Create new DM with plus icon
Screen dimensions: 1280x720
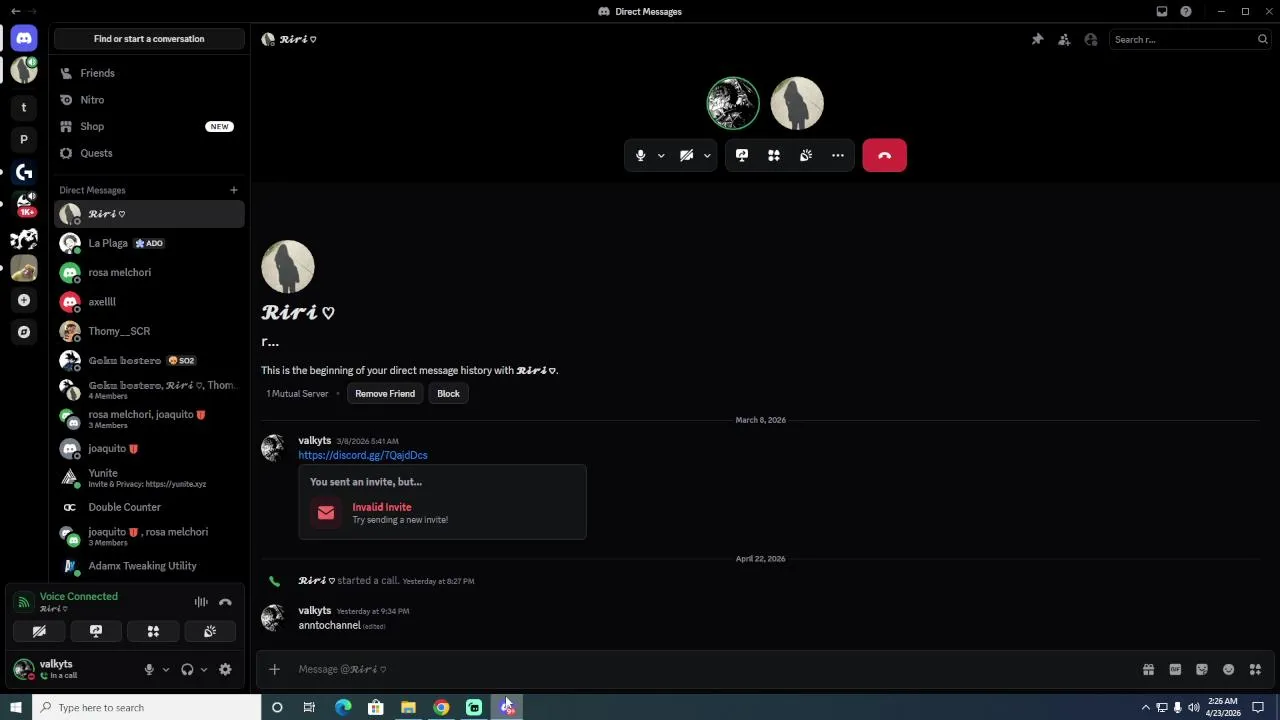(234, 190)
